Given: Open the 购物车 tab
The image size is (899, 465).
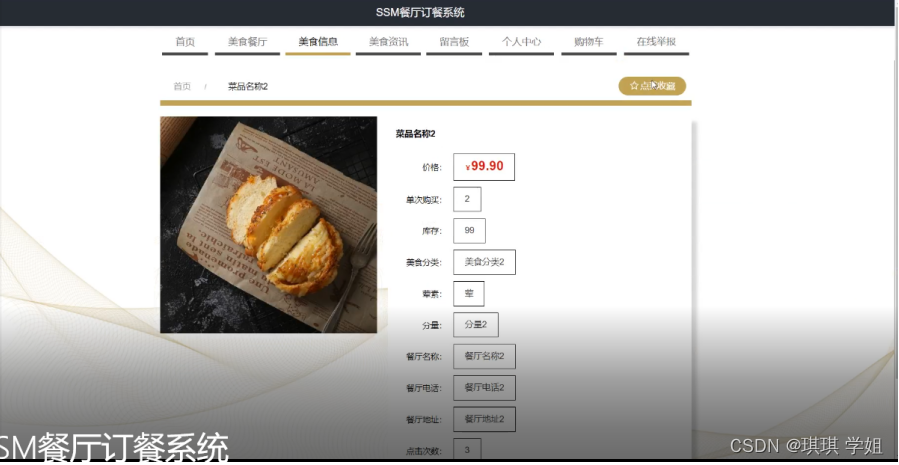Looking at the screenshot, I should pos(589,42).
